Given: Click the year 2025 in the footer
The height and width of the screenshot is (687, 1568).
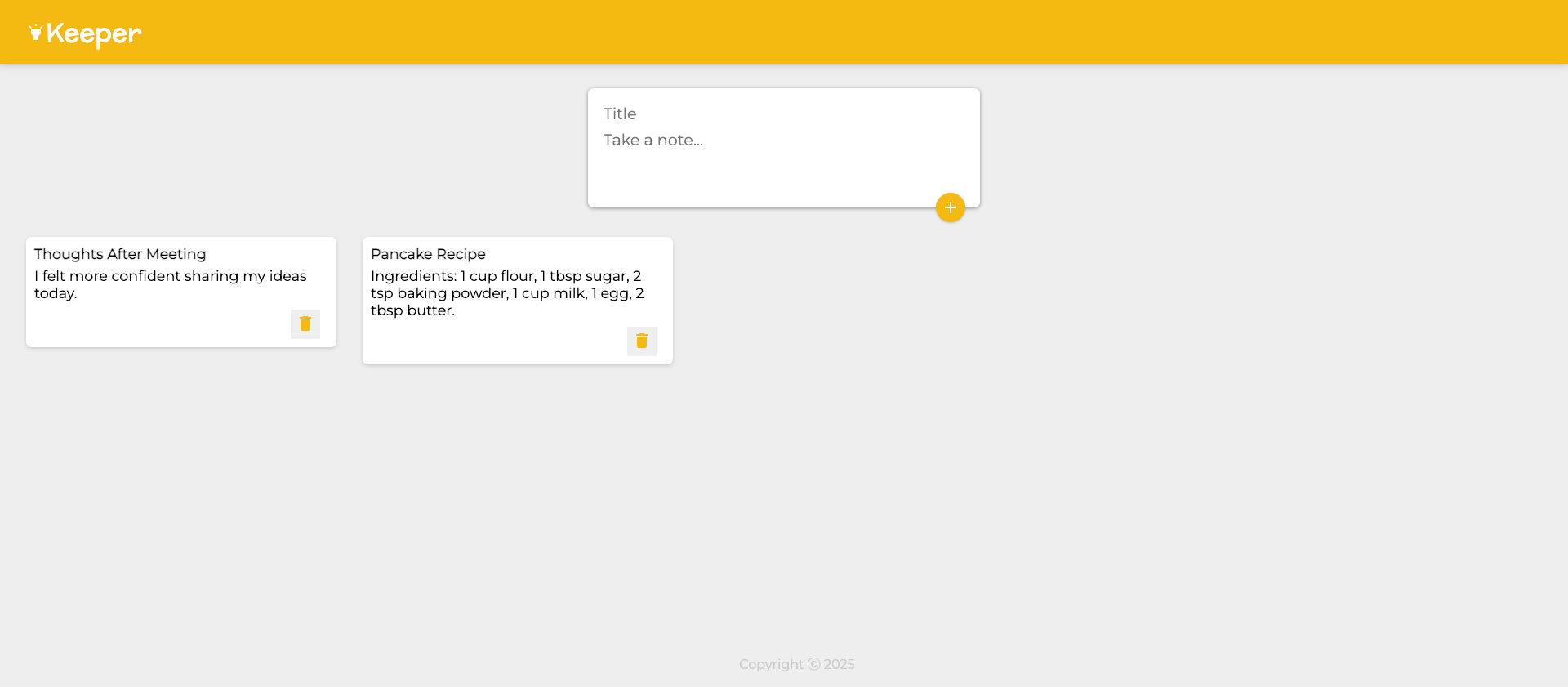Looking at the screenshot, I should [x=839, y=664].
